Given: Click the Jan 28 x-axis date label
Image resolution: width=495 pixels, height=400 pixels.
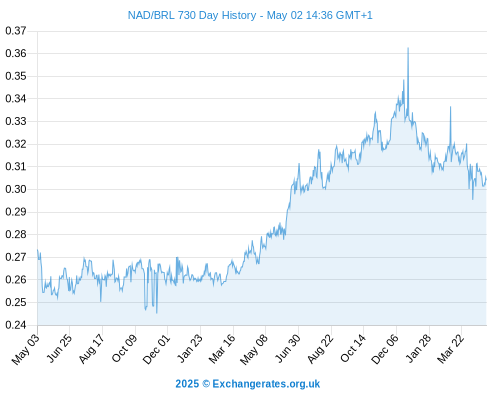Looking at the screenshot, I should click(x=418, y=348).
